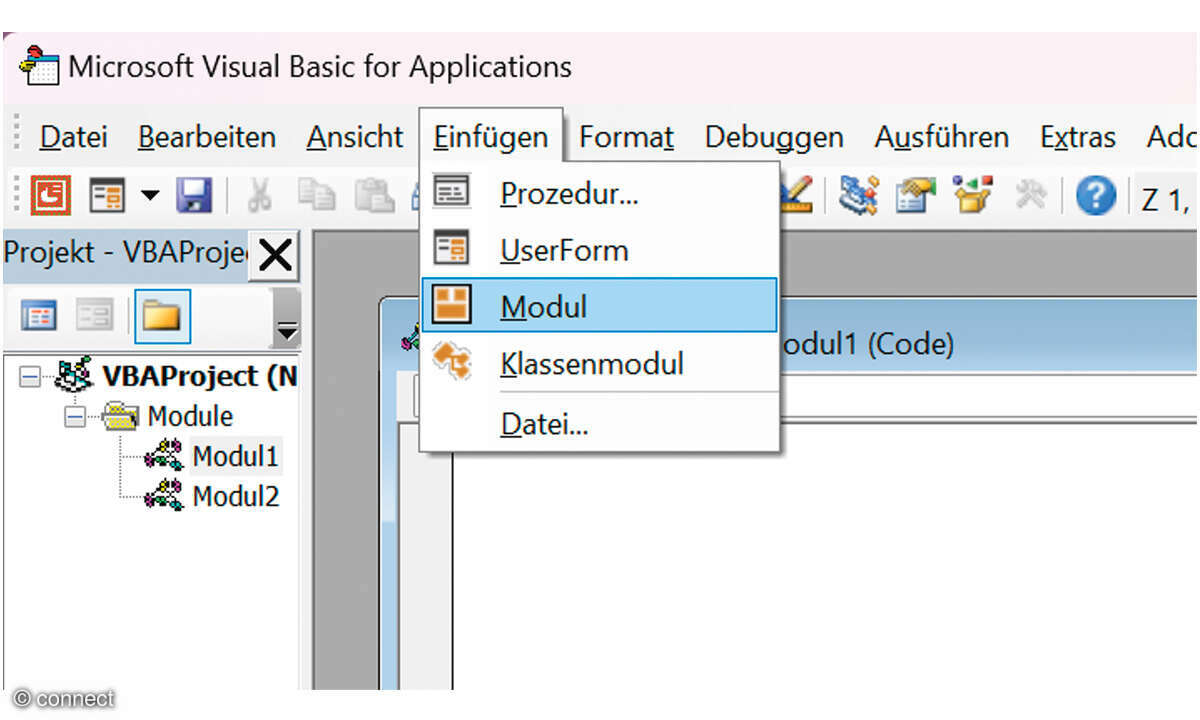Viewport: 1200px width, 720px height.
Task: Click View Code icon in Project panel
Action: pyautogui.click(x=39, y=317)
